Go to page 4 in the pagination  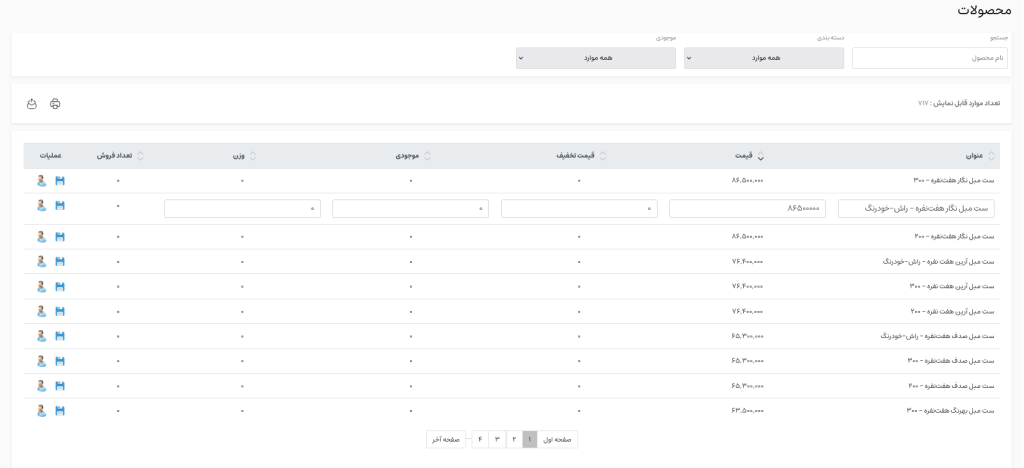pyautogui.click(x=480, y=439)
